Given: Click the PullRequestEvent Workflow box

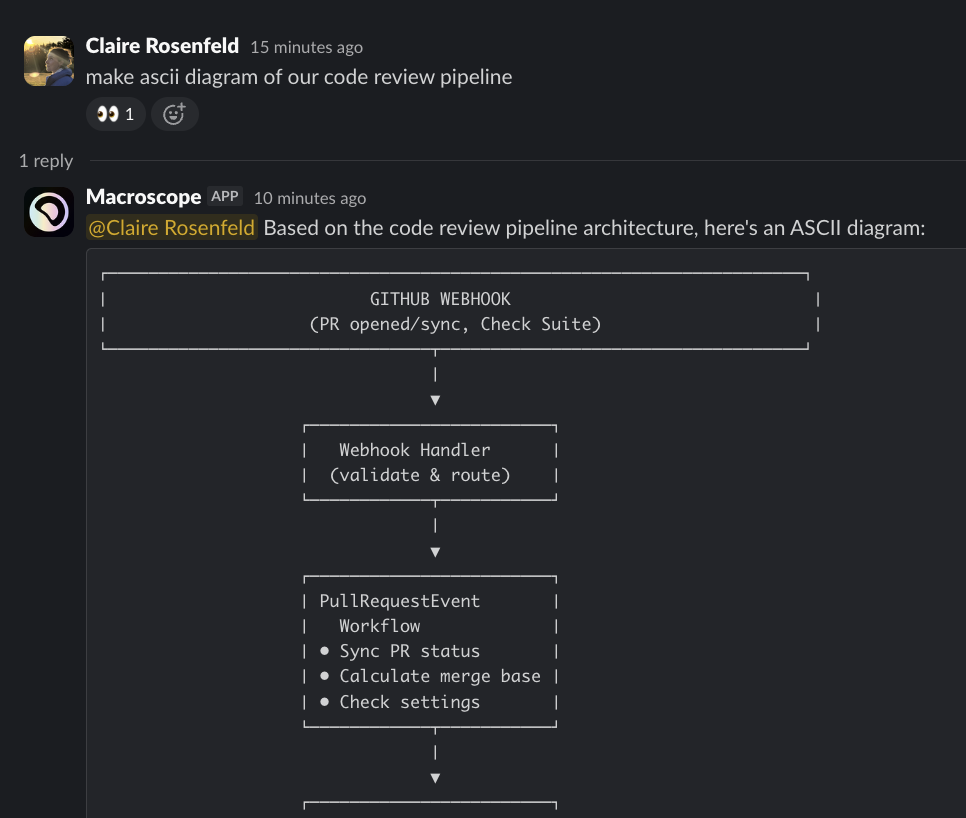Looking at the screenshot, I should point(430,650).
